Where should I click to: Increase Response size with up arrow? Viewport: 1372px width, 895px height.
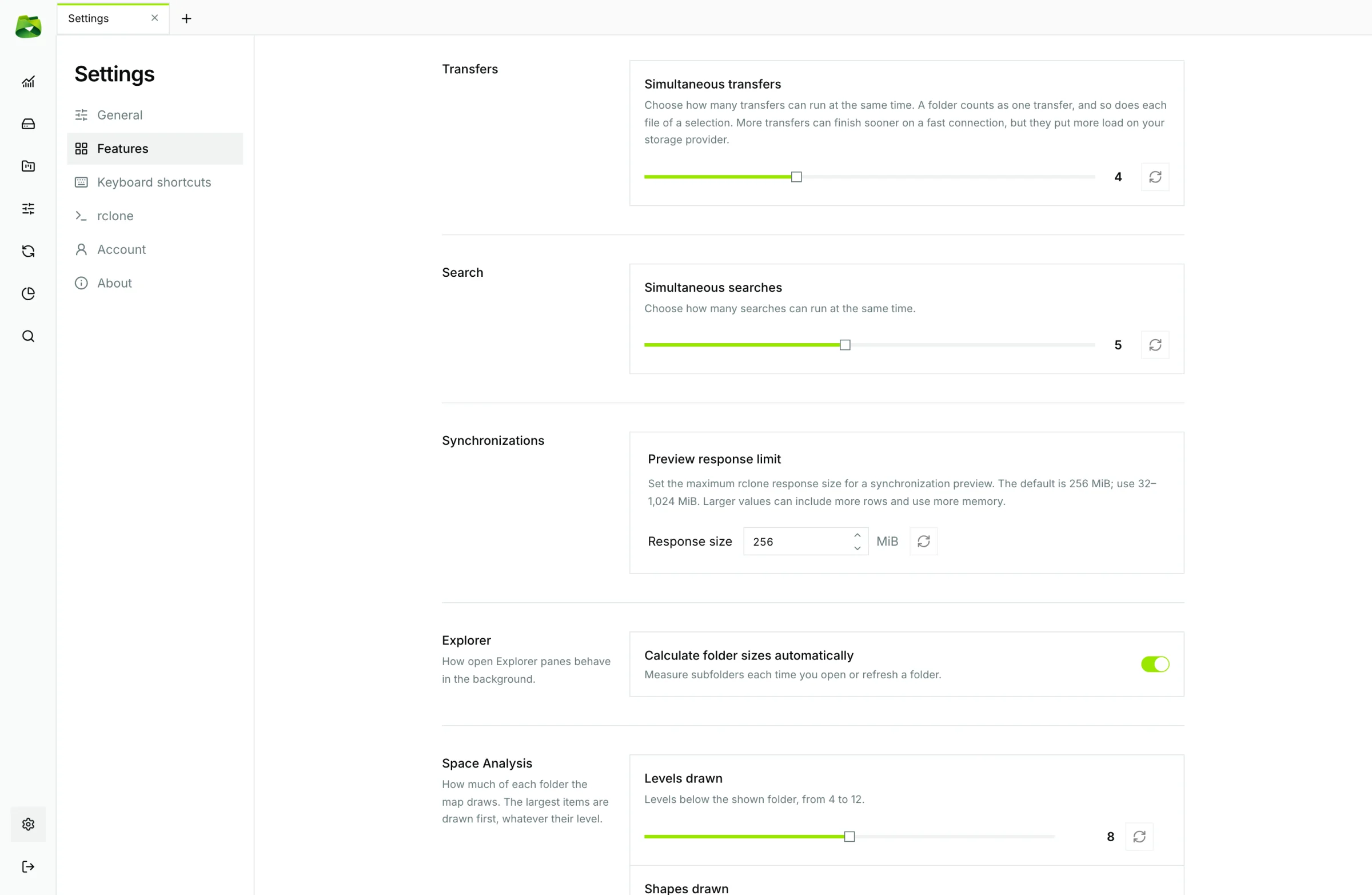click(x=857, y=535)
